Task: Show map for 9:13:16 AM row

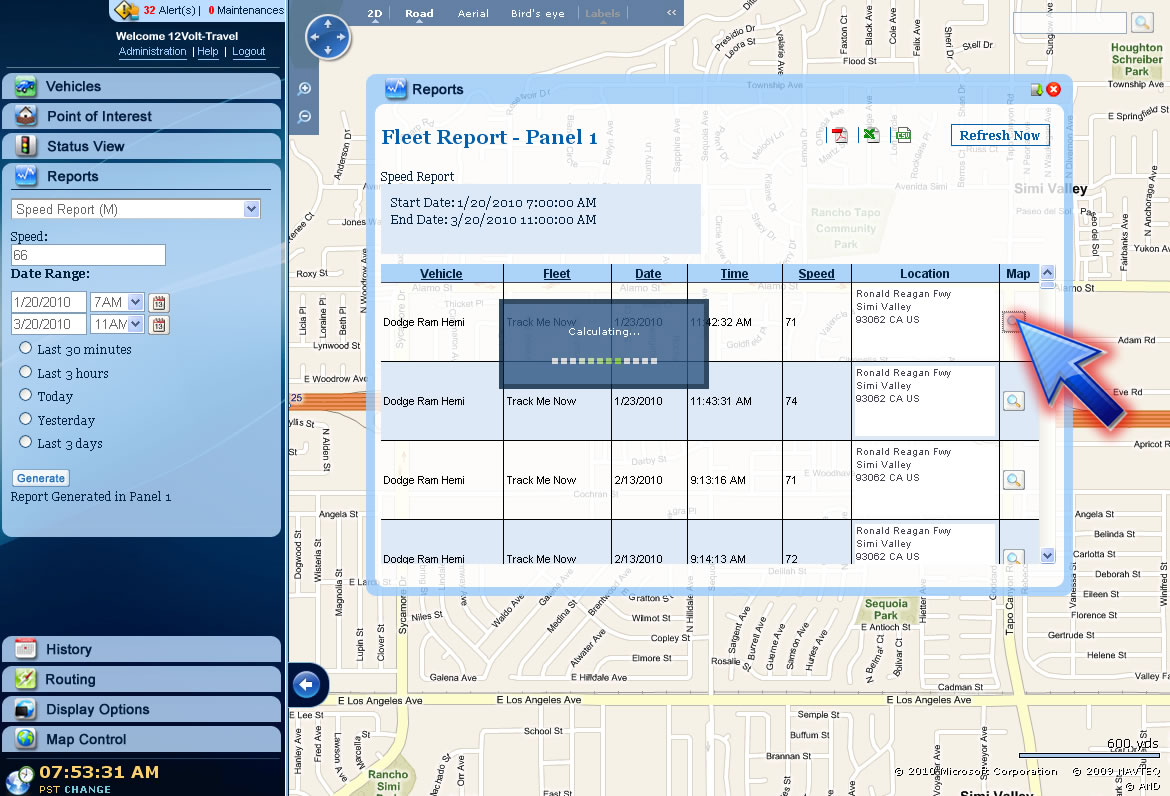Action: pos(1013,480)
